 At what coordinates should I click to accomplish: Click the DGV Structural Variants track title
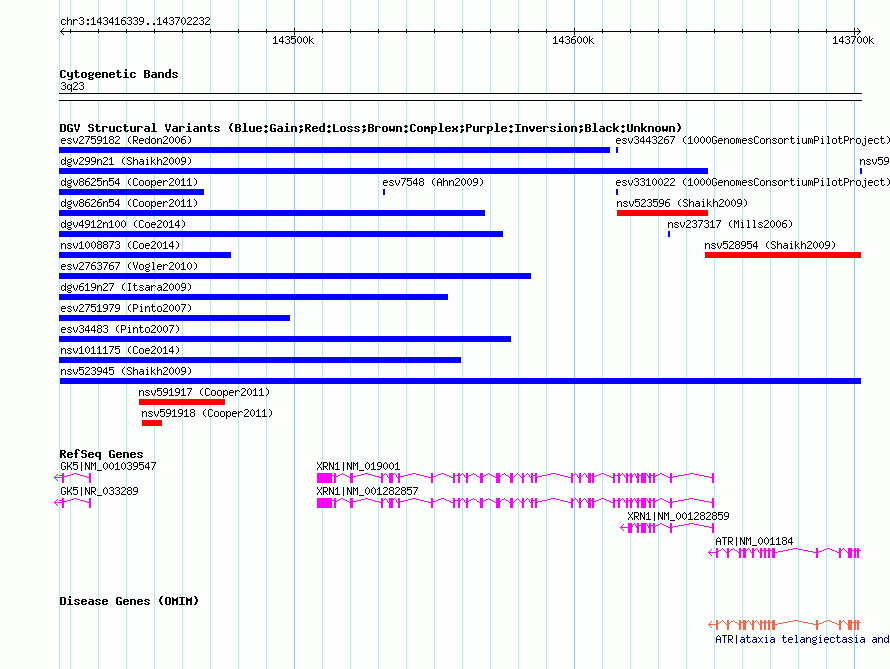click(x=370, y=128)
